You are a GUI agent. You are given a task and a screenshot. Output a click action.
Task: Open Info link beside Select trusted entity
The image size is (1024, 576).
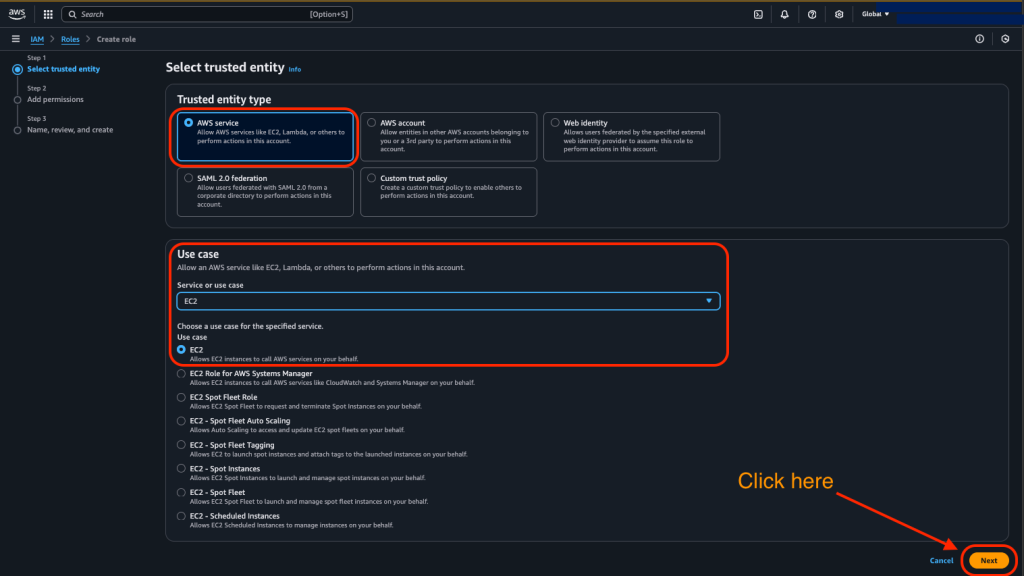(x=295, y=69)
